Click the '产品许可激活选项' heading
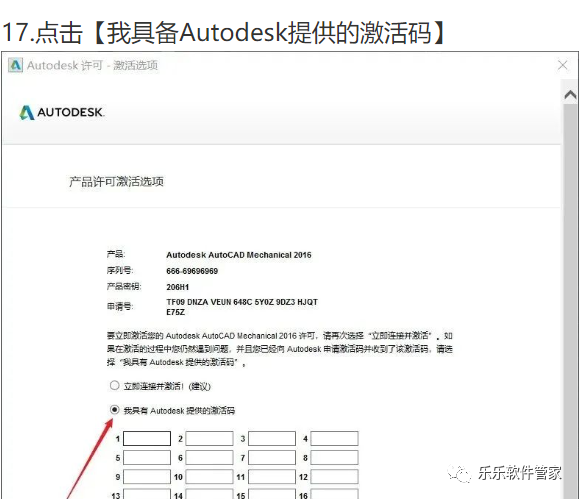Viewport: 580px width, 499px height. (117, 182)
